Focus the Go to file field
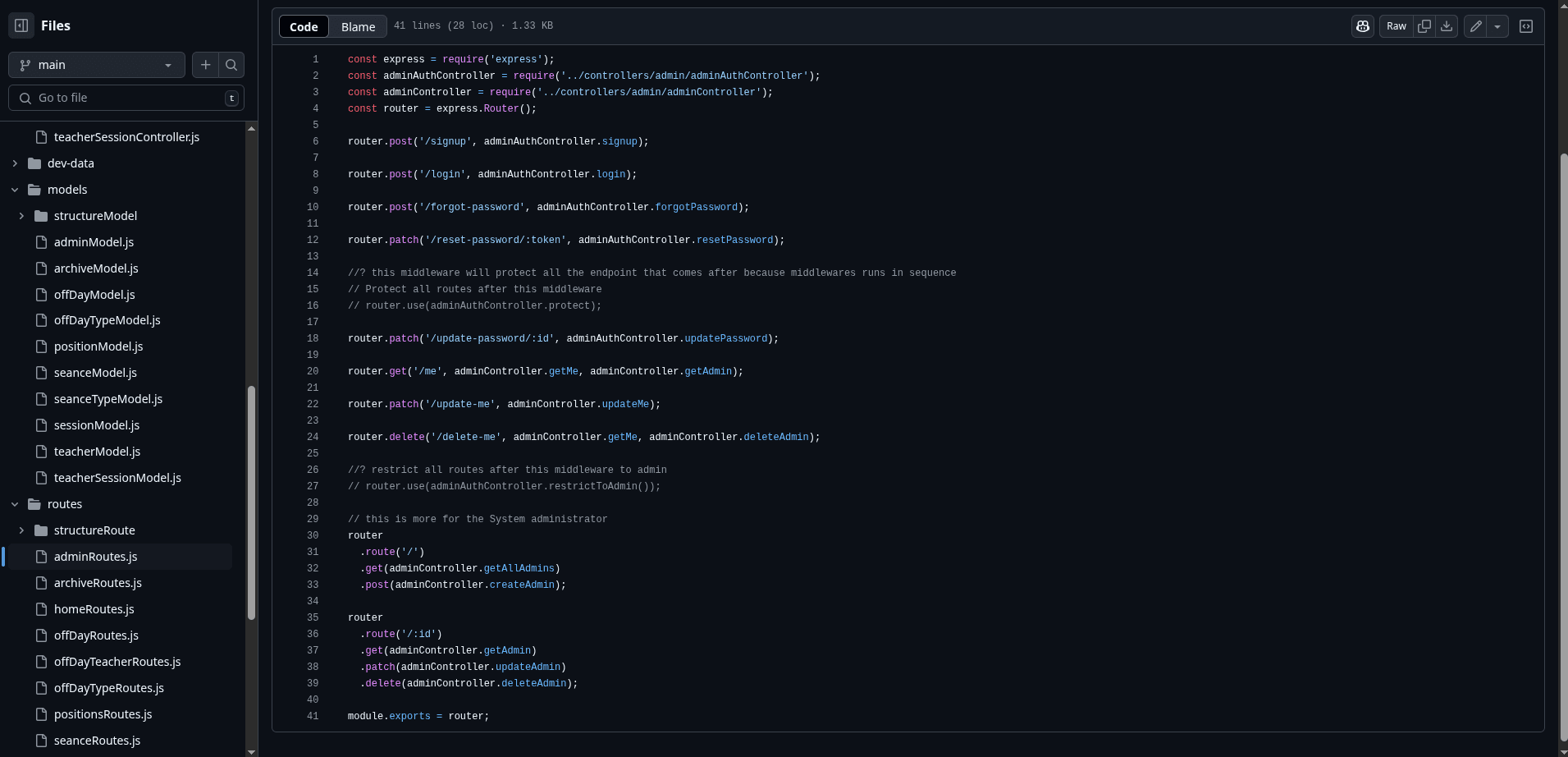The height and width of the screenshot is (757, 1568). pyautogui.click(x=126, y=98)
